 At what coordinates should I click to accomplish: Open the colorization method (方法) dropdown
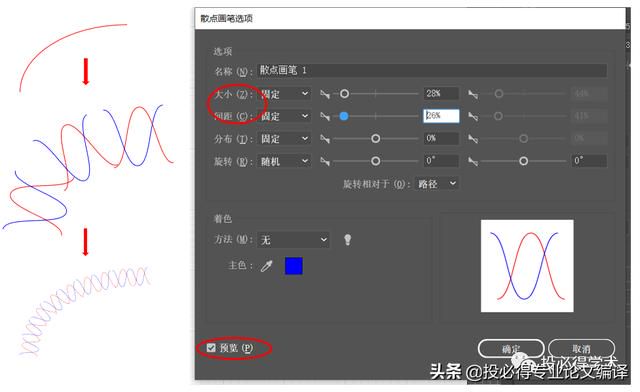click(293, 240)
